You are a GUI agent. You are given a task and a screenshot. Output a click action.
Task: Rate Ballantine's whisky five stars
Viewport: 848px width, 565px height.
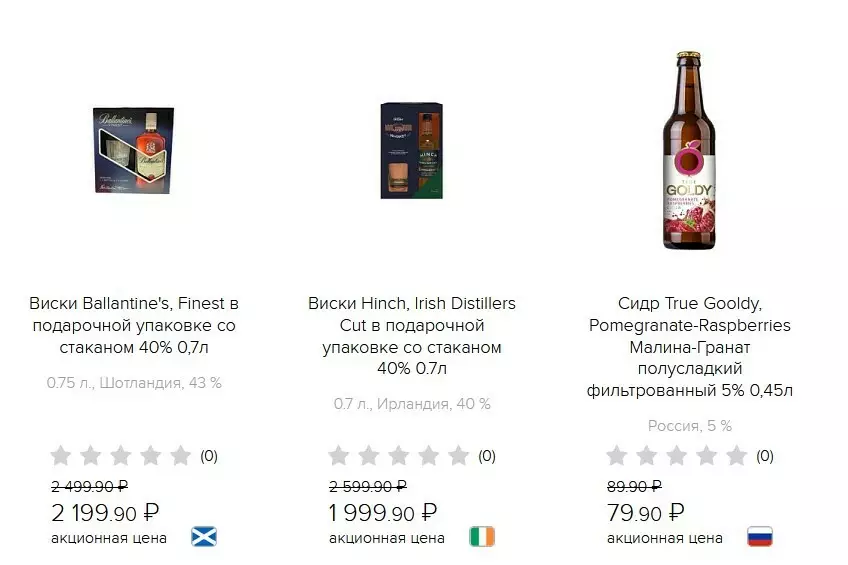[181, 456]
